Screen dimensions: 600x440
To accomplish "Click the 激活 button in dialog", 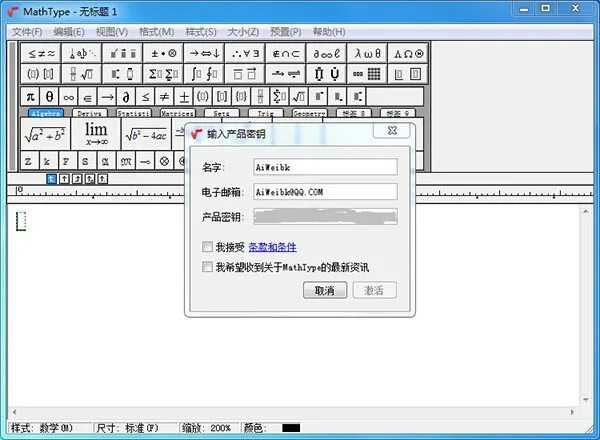I will point(374,290).
